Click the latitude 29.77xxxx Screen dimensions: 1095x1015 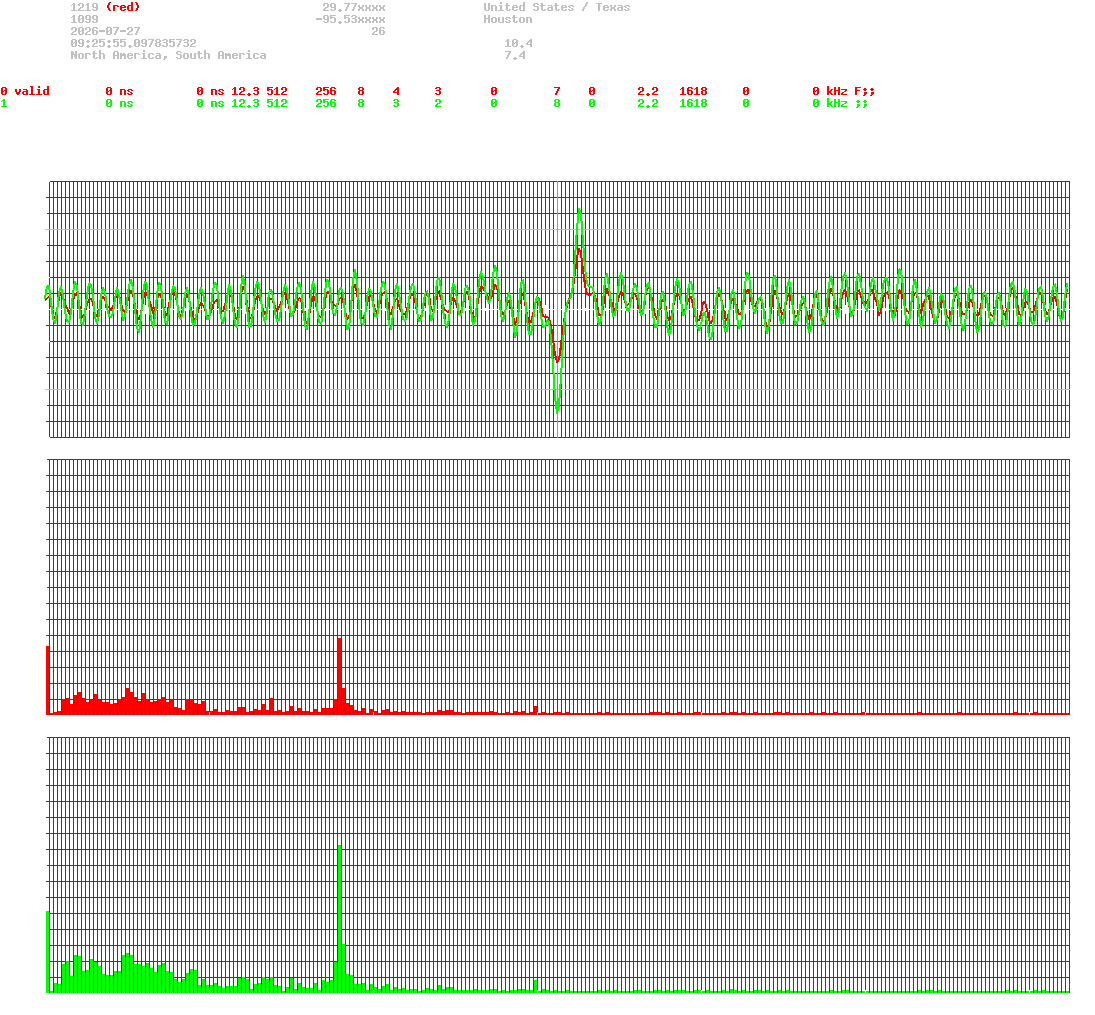pos(353,7)
